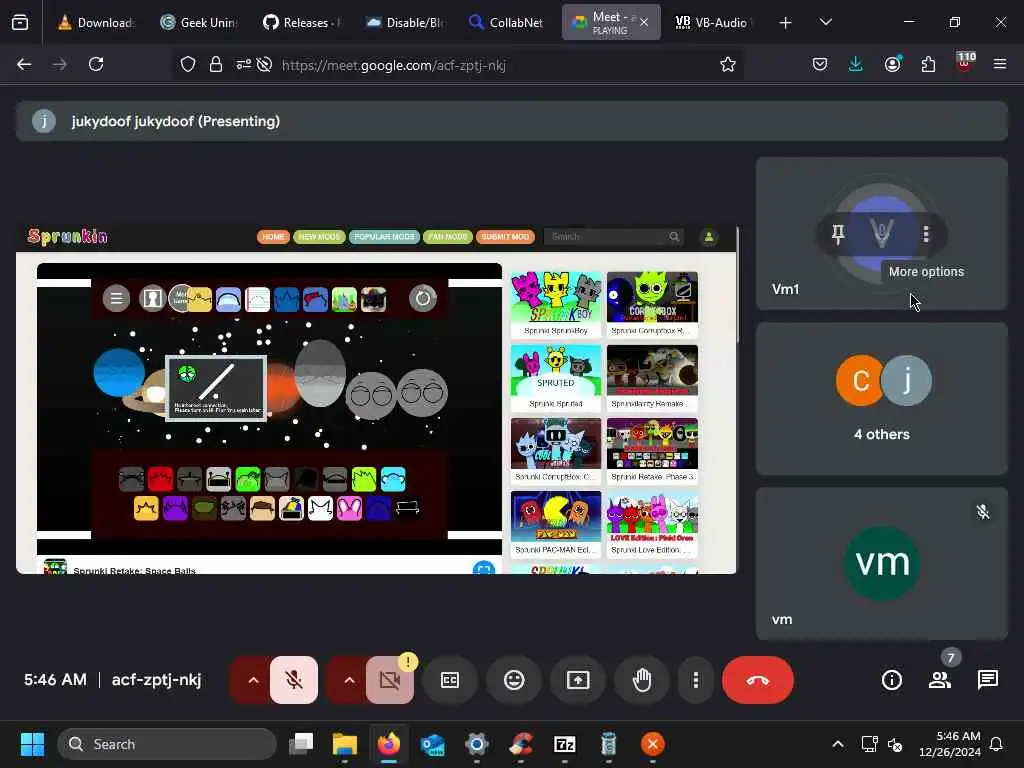Close the Meet tab

click(x=644, y=22)
